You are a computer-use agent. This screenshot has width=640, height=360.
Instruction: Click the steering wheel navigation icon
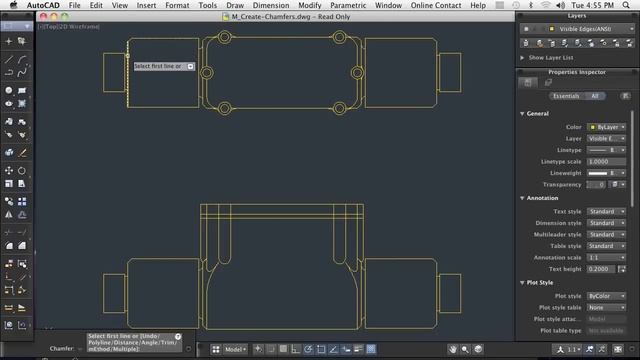[478, 349]
